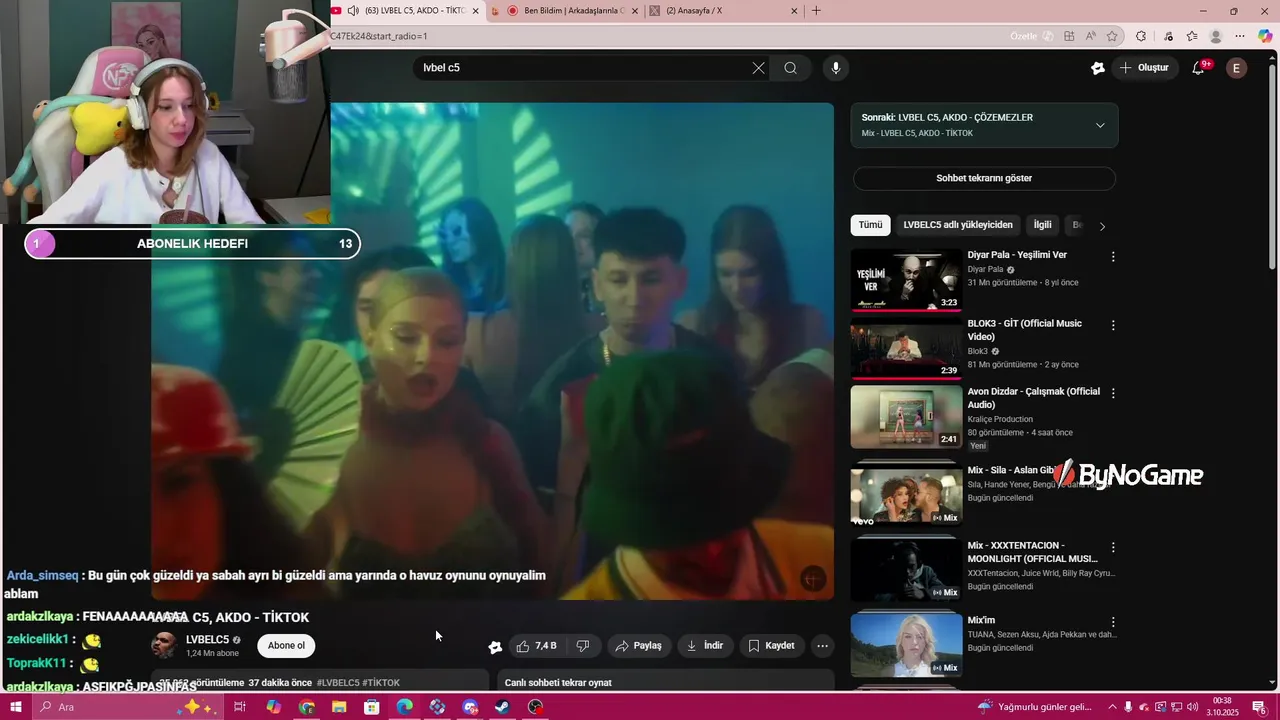Share the video via Paylaş
This screenshot has width=1280, height=720.
638,646
